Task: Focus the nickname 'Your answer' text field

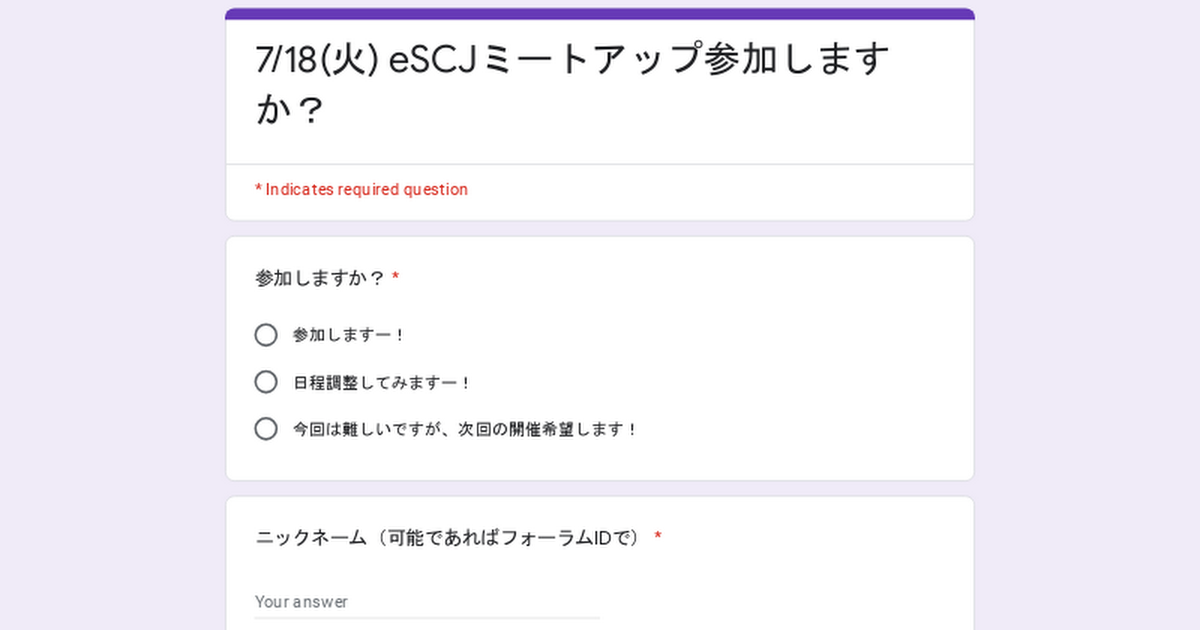Action: (427, 602)
